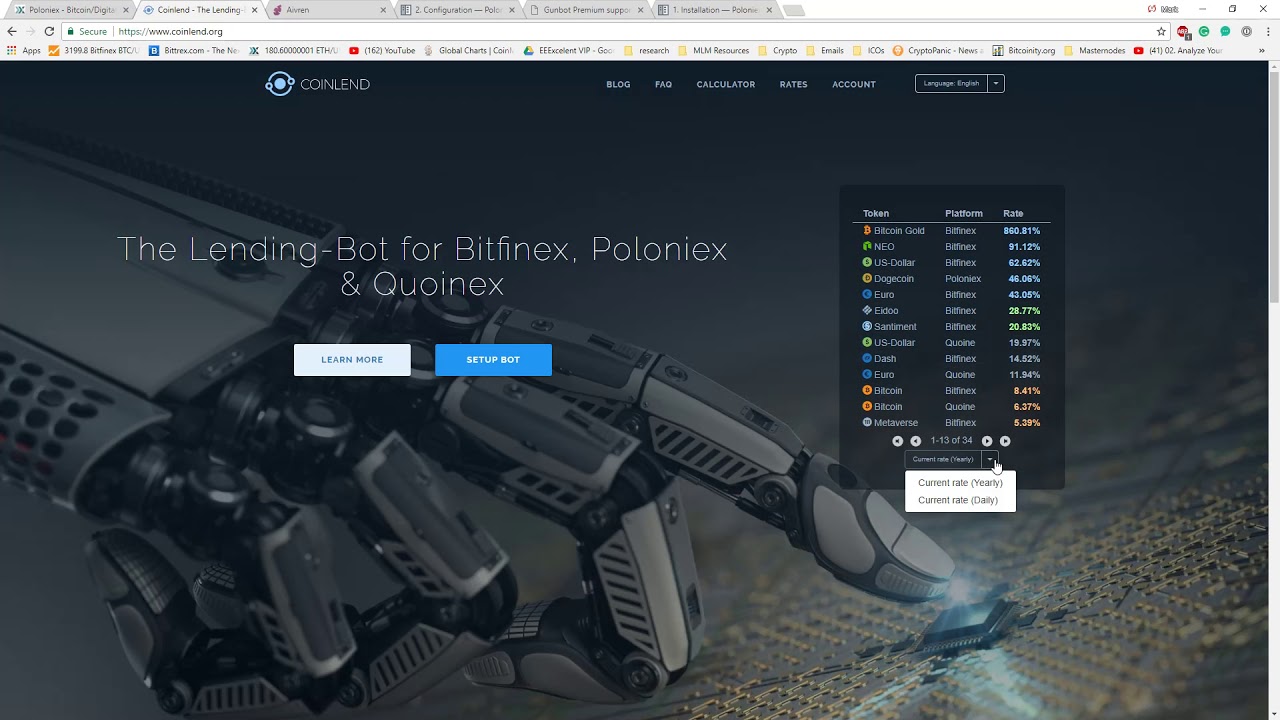Open the BLOG nav item
Image resolution: width=1280 pixels, height=720 pixels.
[618, 84]
